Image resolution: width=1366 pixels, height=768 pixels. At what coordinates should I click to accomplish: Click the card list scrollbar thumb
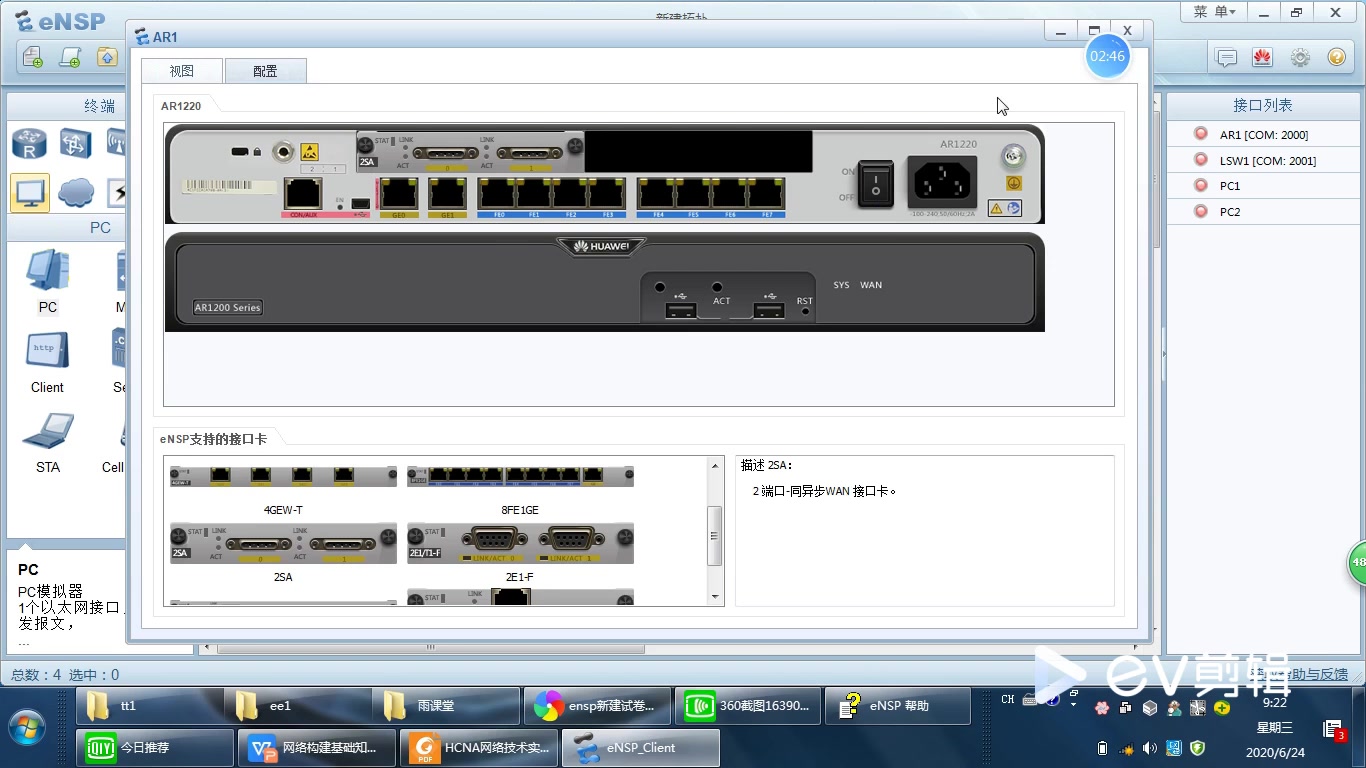[715, 536]
